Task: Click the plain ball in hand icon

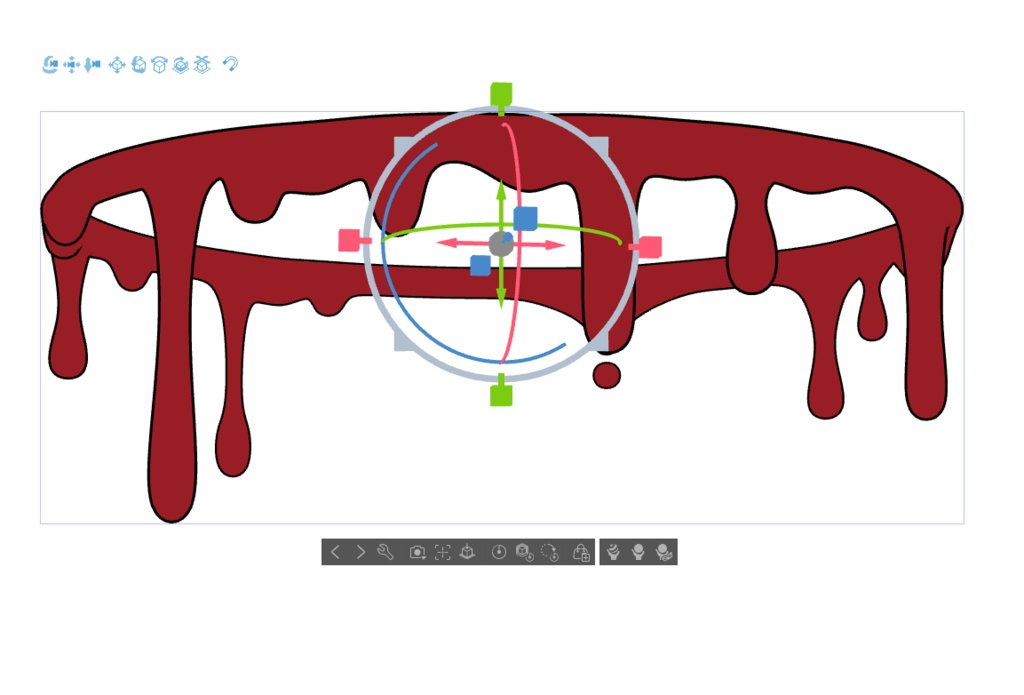Action: point(638,553)
